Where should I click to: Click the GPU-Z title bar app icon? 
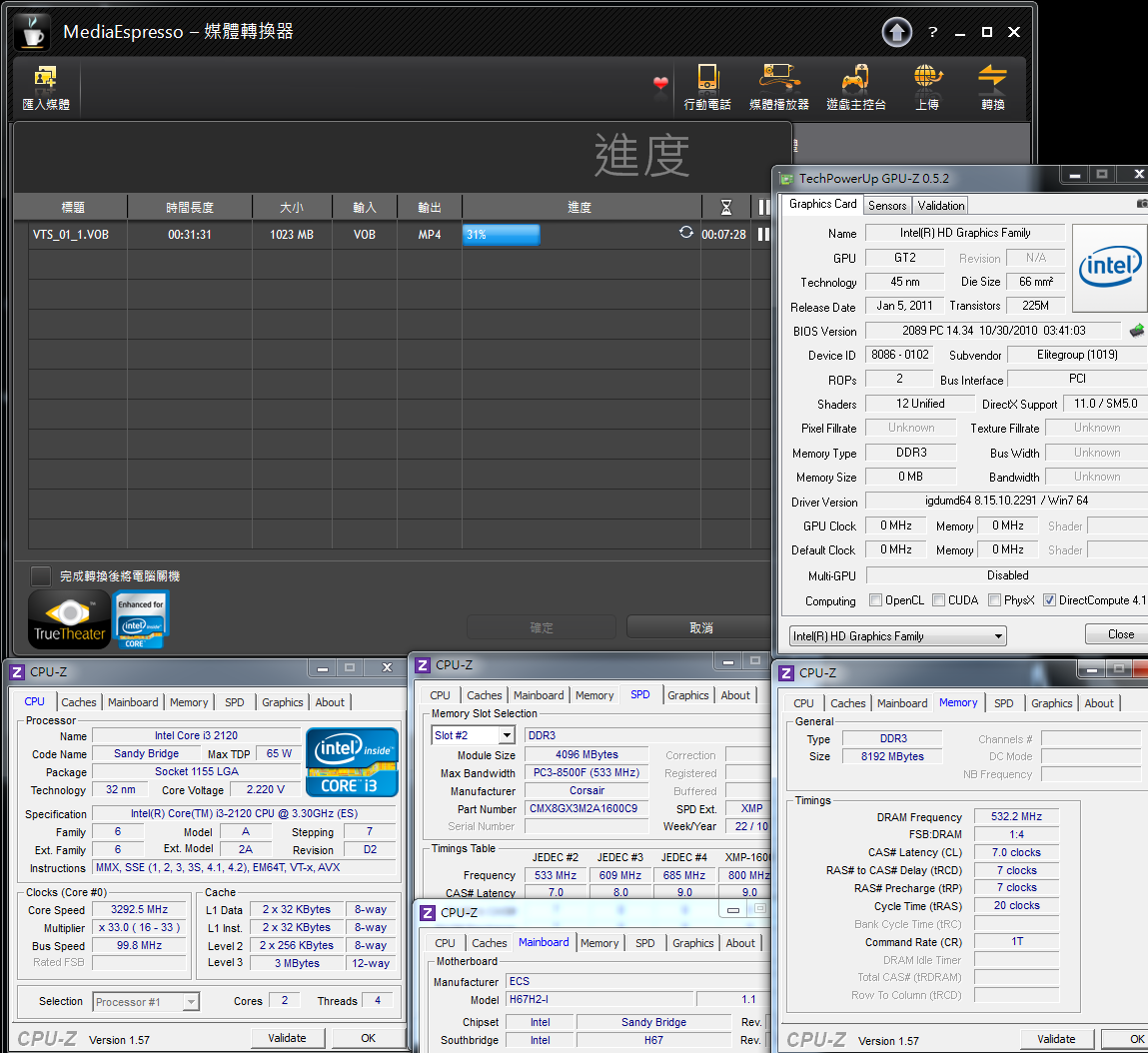pos(786,179)
